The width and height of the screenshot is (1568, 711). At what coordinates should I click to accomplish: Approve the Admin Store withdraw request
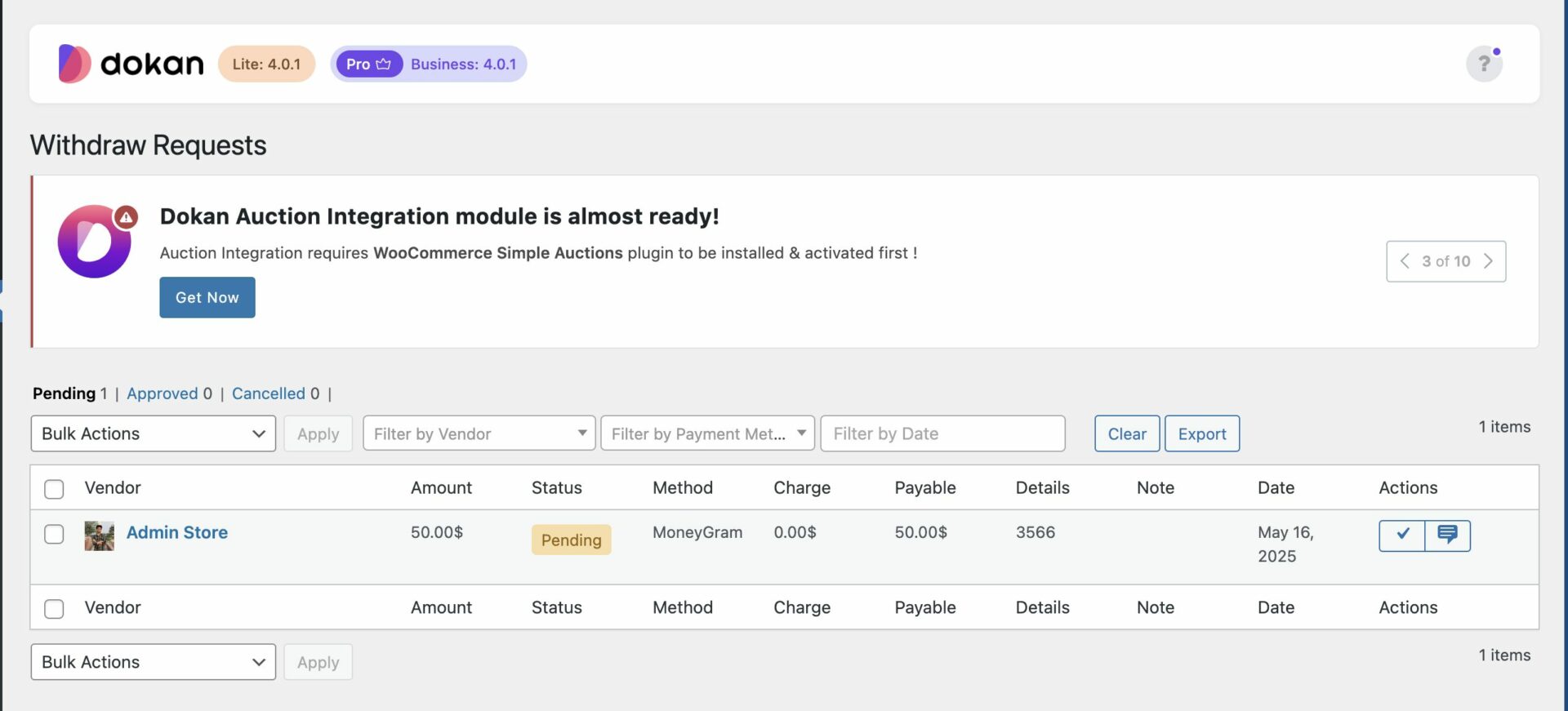click(x=1402, y=535)
